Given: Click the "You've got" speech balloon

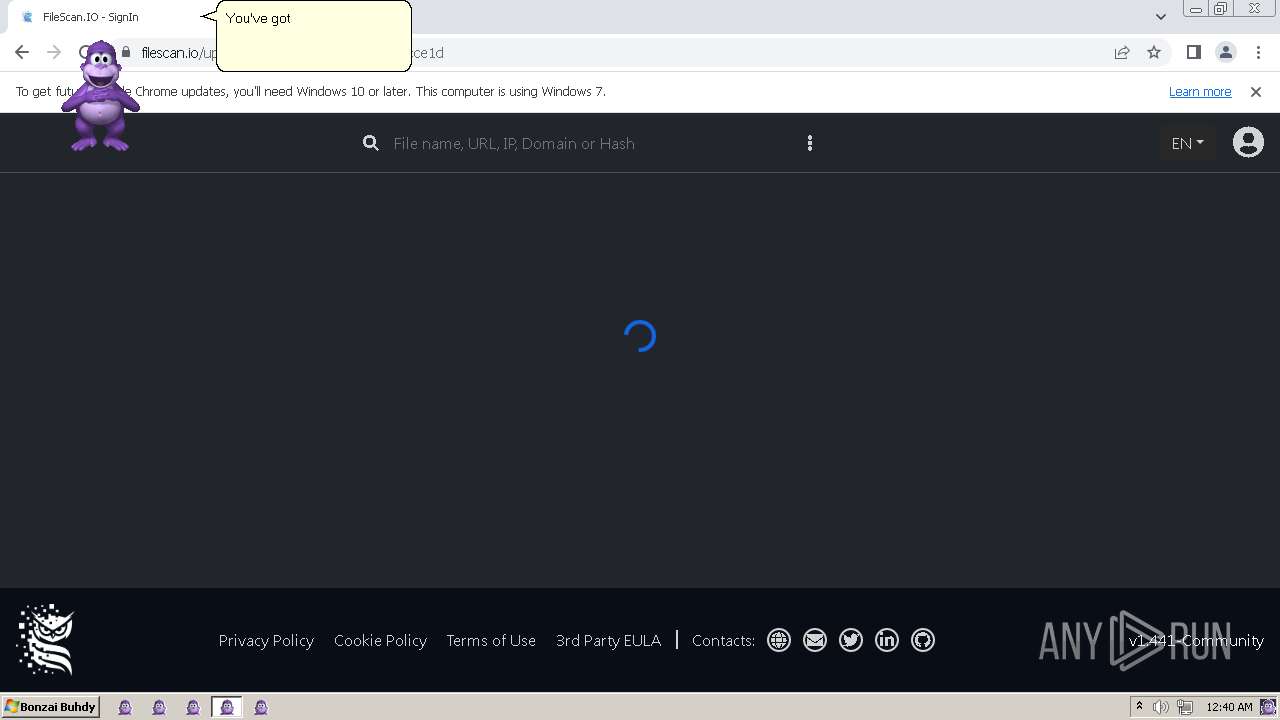Looking at the screenshot, I should click(313, 36).
